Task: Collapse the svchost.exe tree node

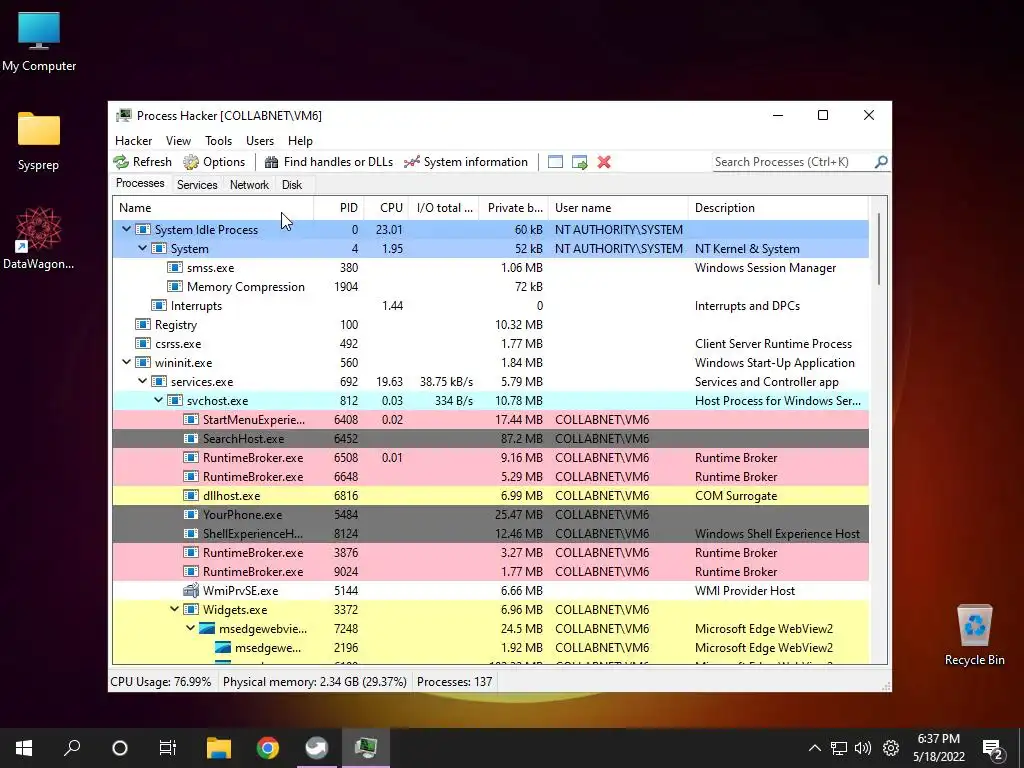Action: 158,400
